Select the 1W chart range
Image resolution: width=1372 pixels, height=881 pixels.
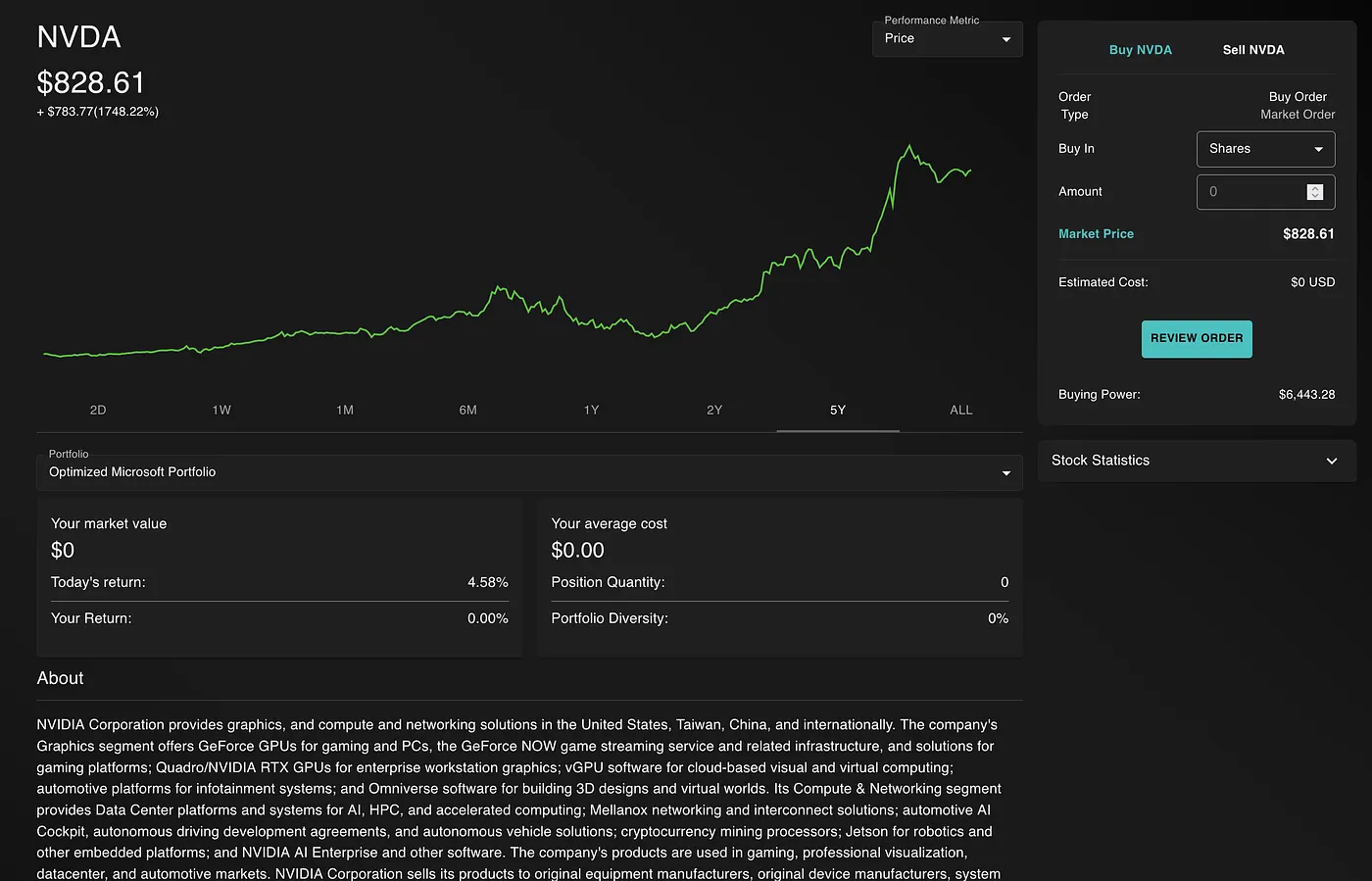pos(221,411)
